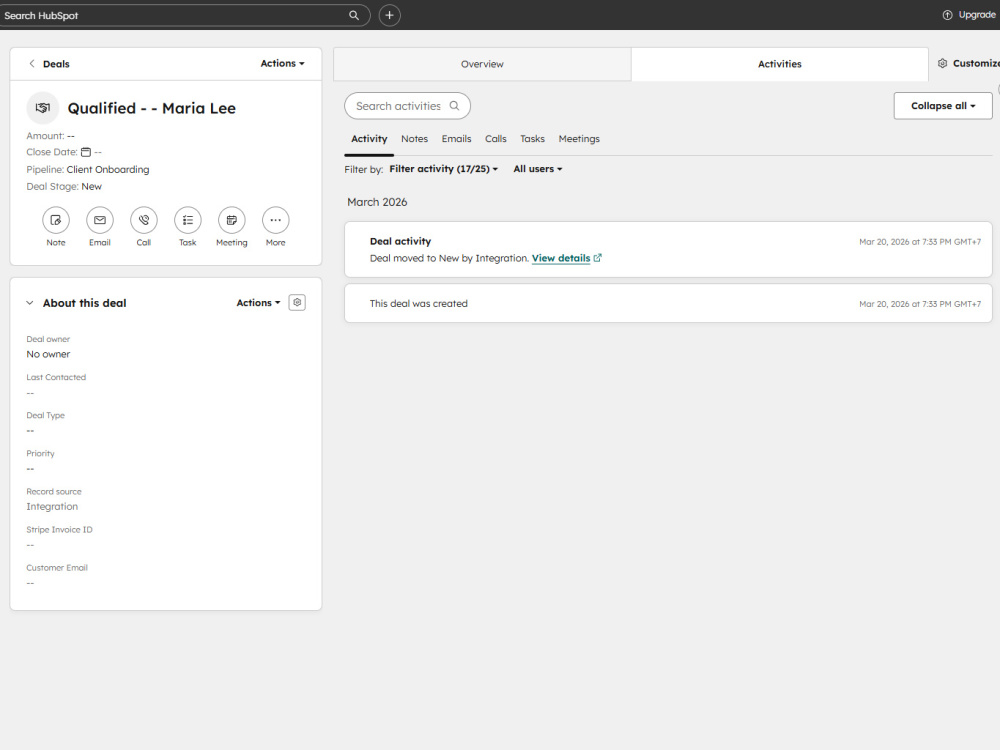Switch to the Emails sub-tab
Screen dimensions: 1000x750
pyautogui.click(x=457, y=139)
